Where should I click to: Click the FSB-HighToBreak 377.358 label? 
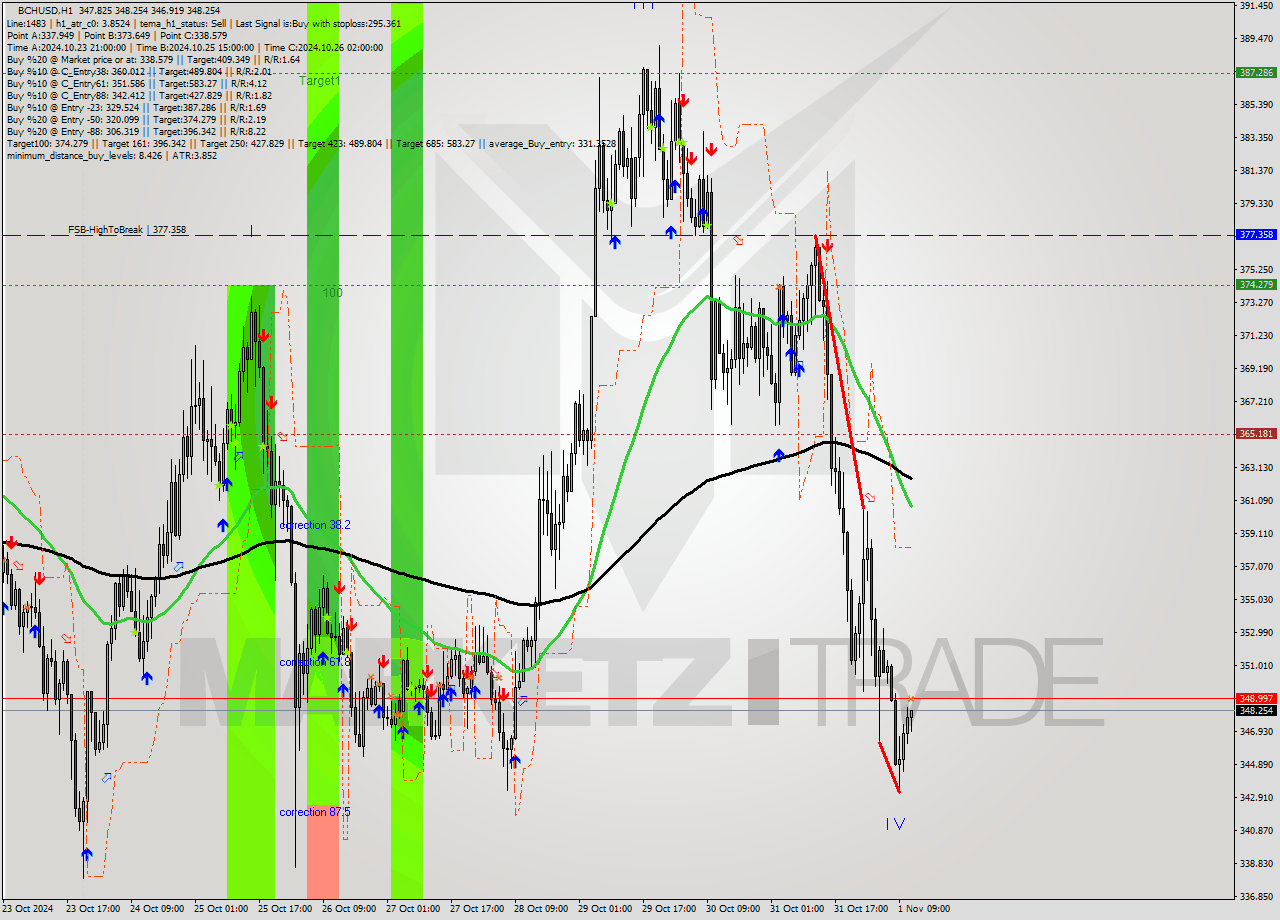point(127,229)
